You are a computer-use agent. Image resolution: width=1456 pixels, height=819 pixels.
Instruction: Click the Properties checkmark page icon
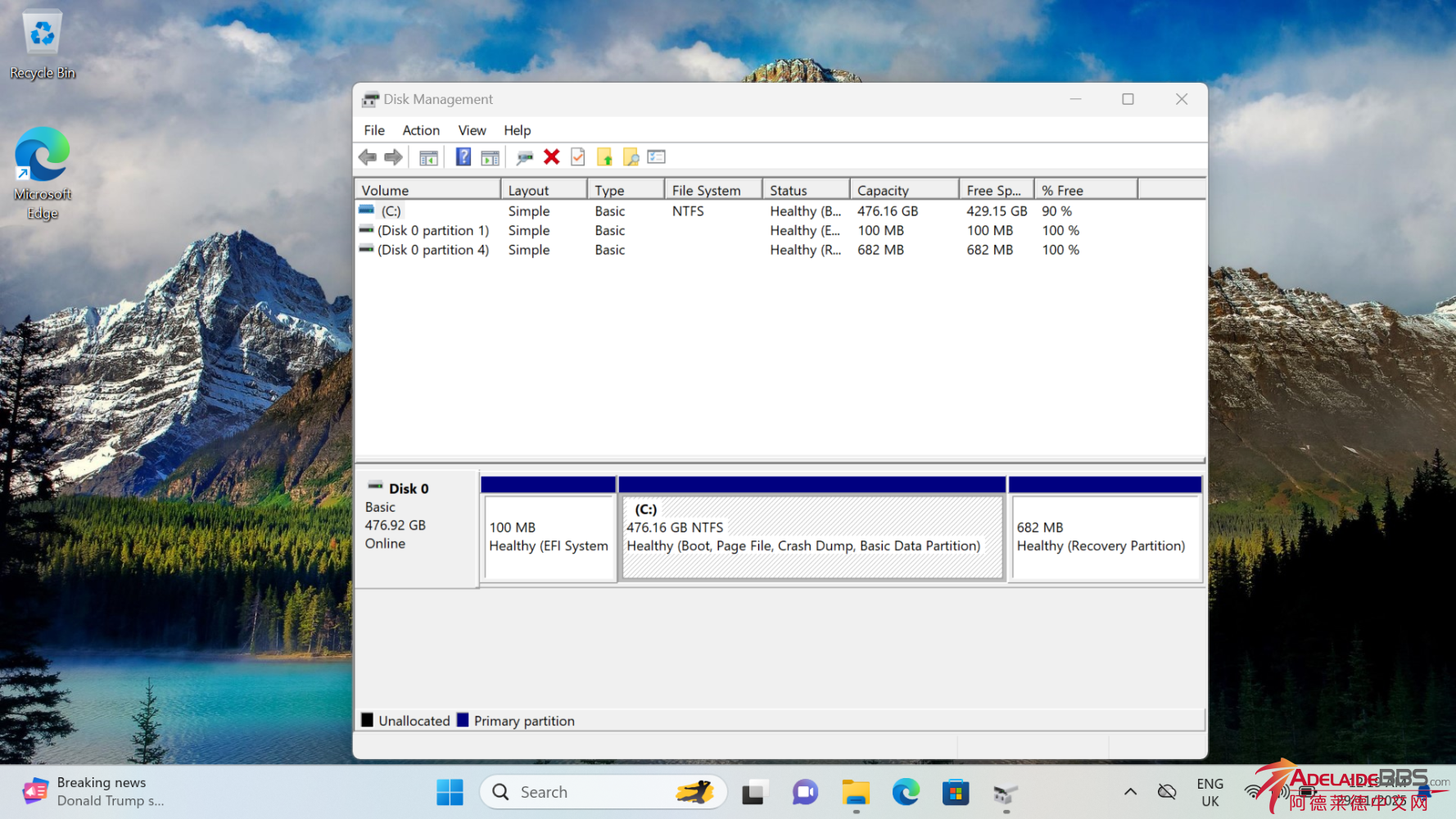coord(578,157)
